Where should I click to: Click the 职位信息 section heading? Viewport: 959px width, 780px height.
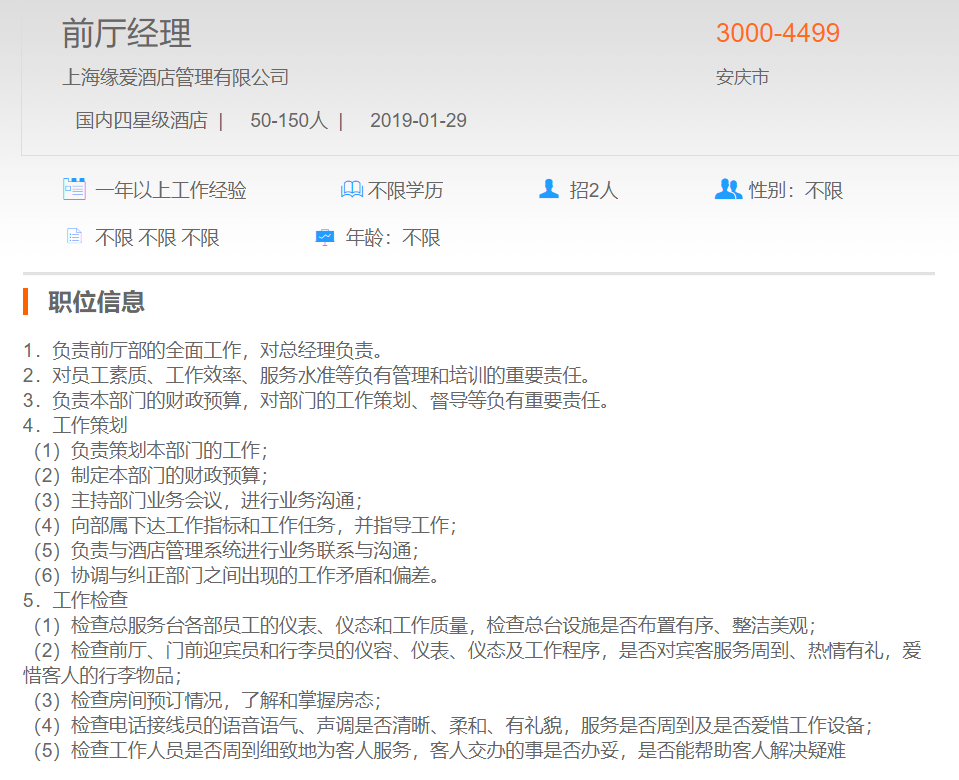(x=96, y=301)
